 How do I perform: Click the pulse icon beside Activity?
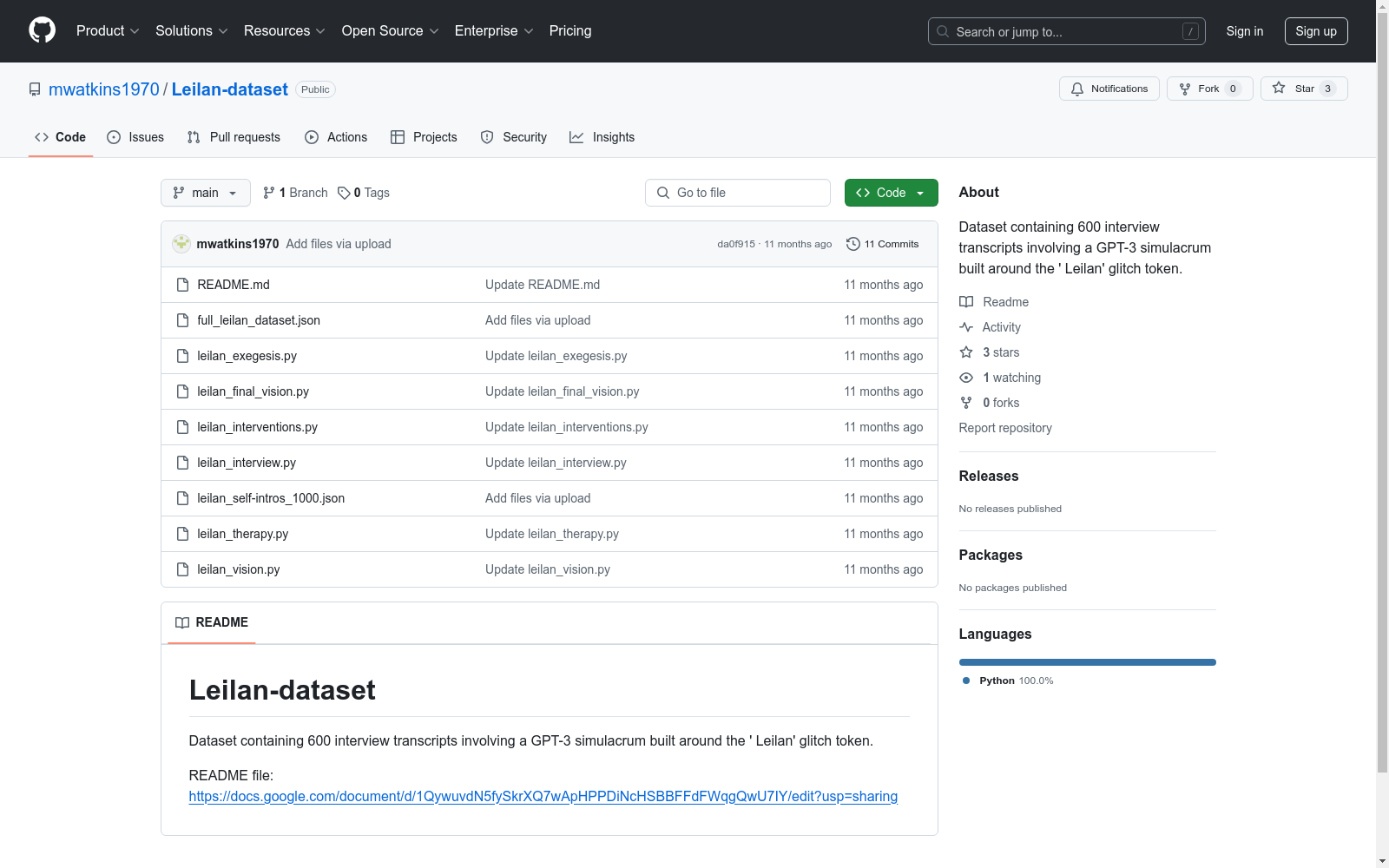pos(966,327)
